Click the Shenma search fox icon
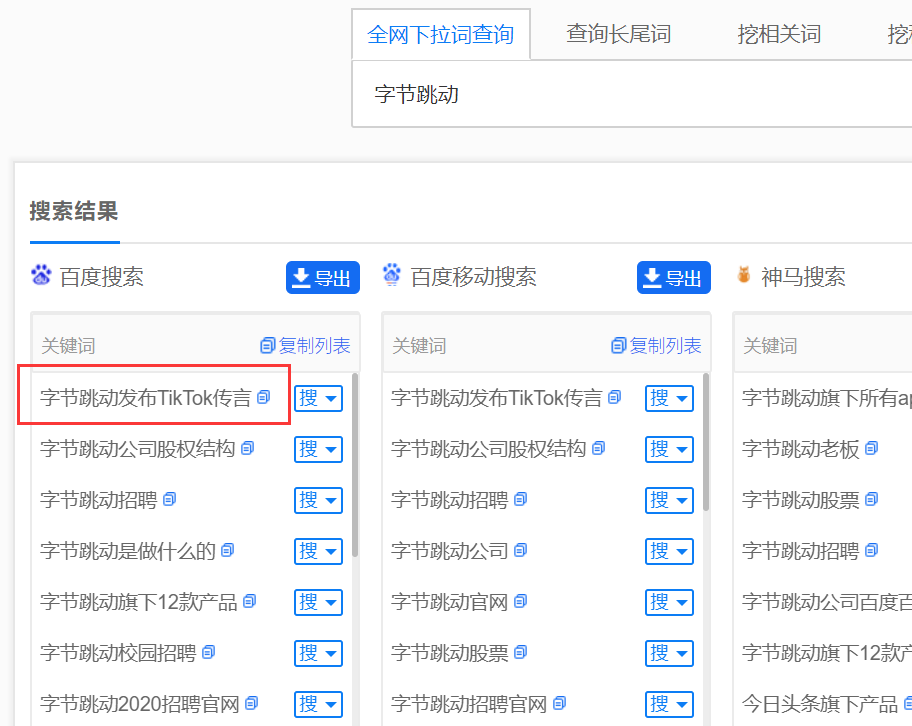The height and width of the screenshot is (726, 912). pyautogui.click(x=743, y=276)
